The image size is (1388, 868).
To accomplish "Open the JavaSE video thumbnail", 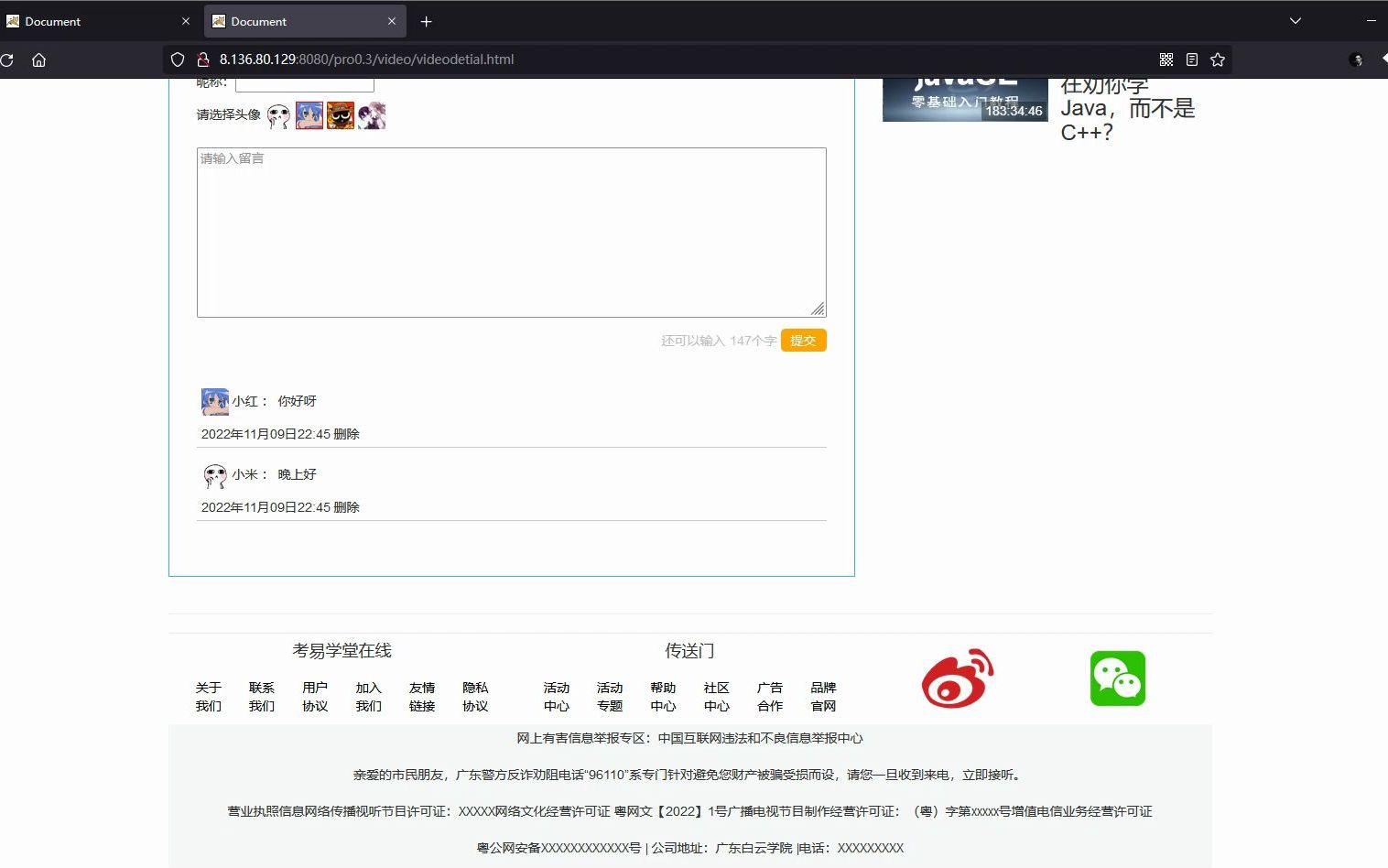I will pyautogui.click(x=965, y=100).
